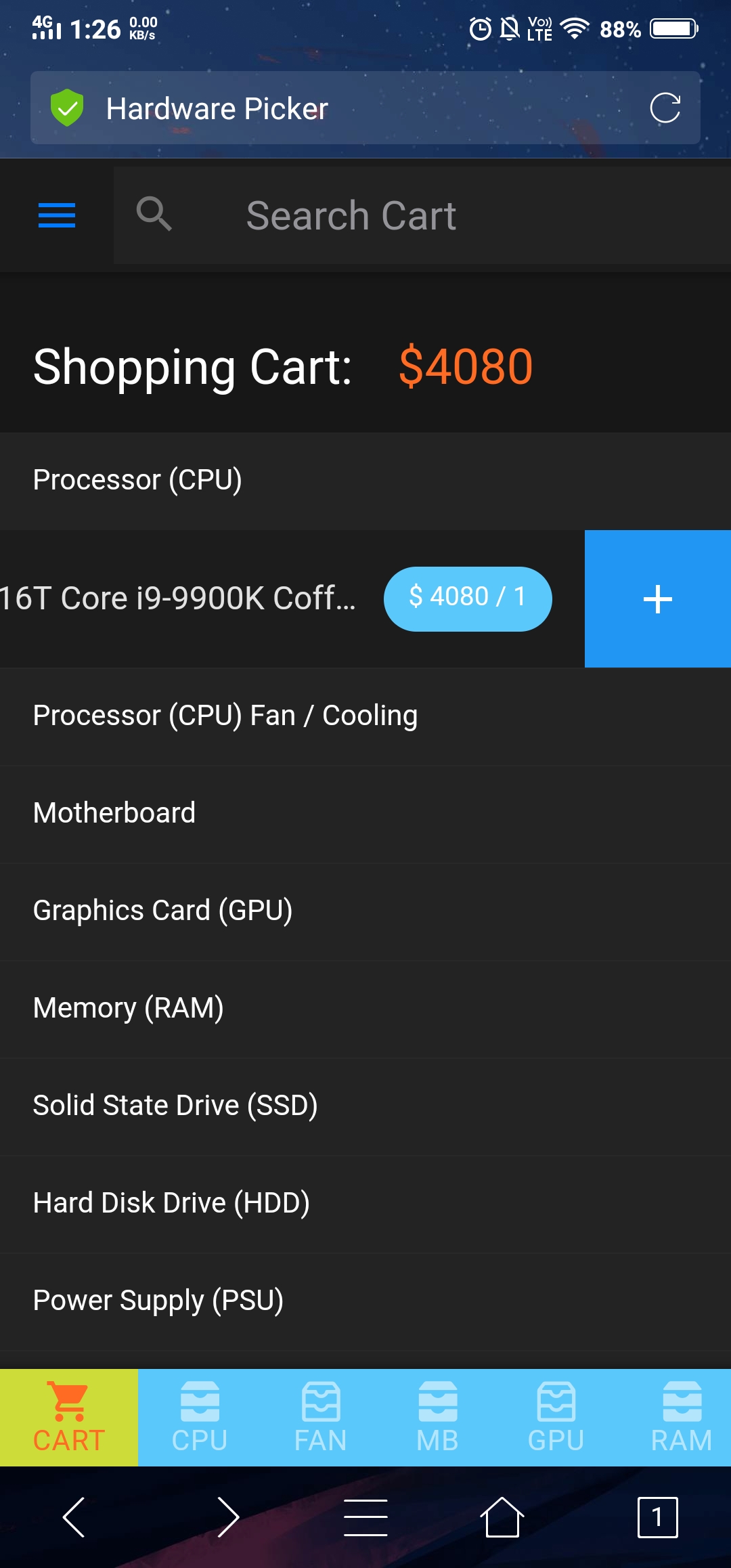Open browser tabs counter

pos(657,1517)
